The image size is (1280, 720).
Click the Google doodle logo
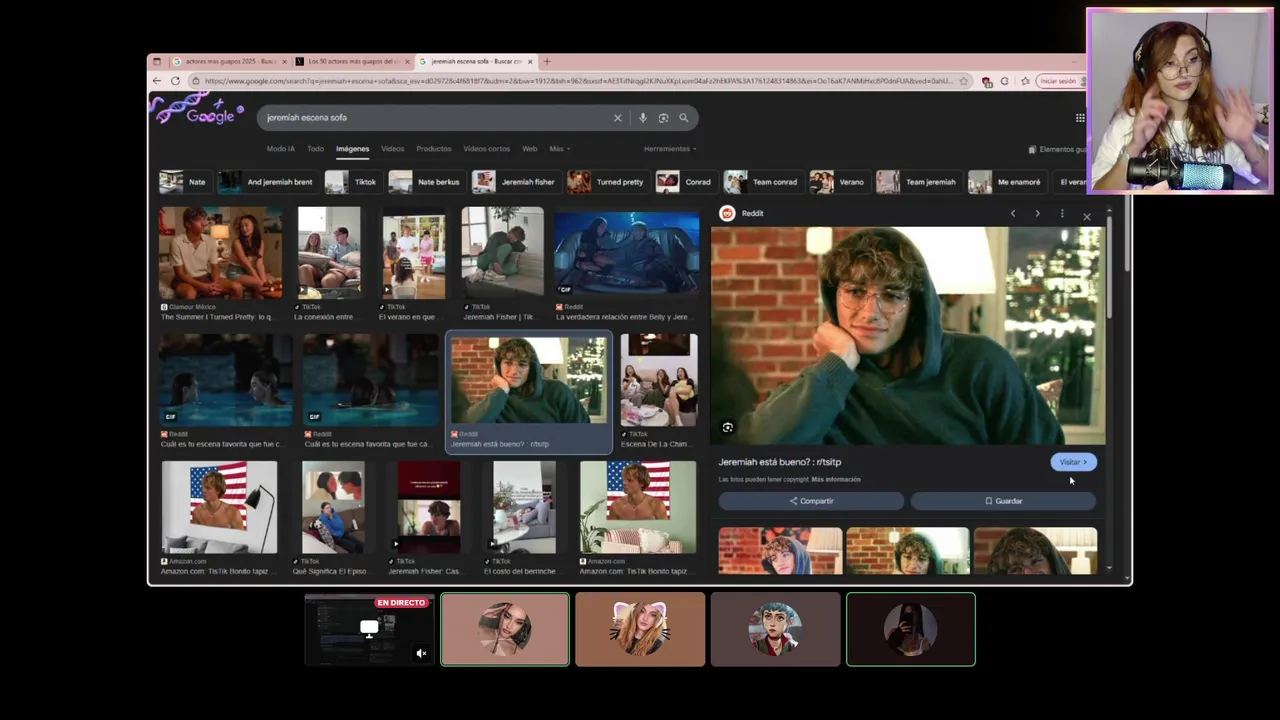[x=198, y=111]
